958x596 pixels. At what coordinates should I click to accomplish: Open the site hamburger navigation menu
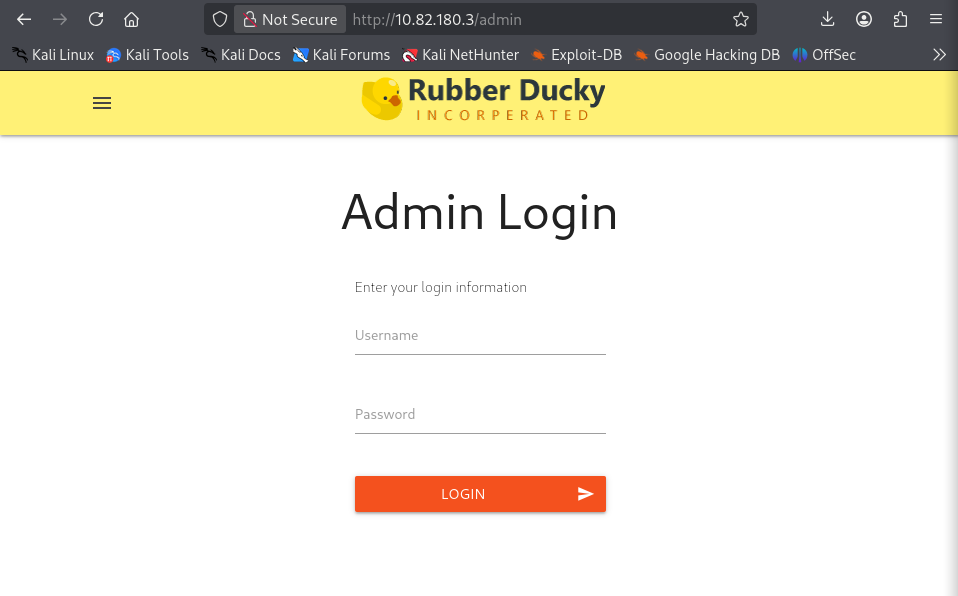point(102,103)
